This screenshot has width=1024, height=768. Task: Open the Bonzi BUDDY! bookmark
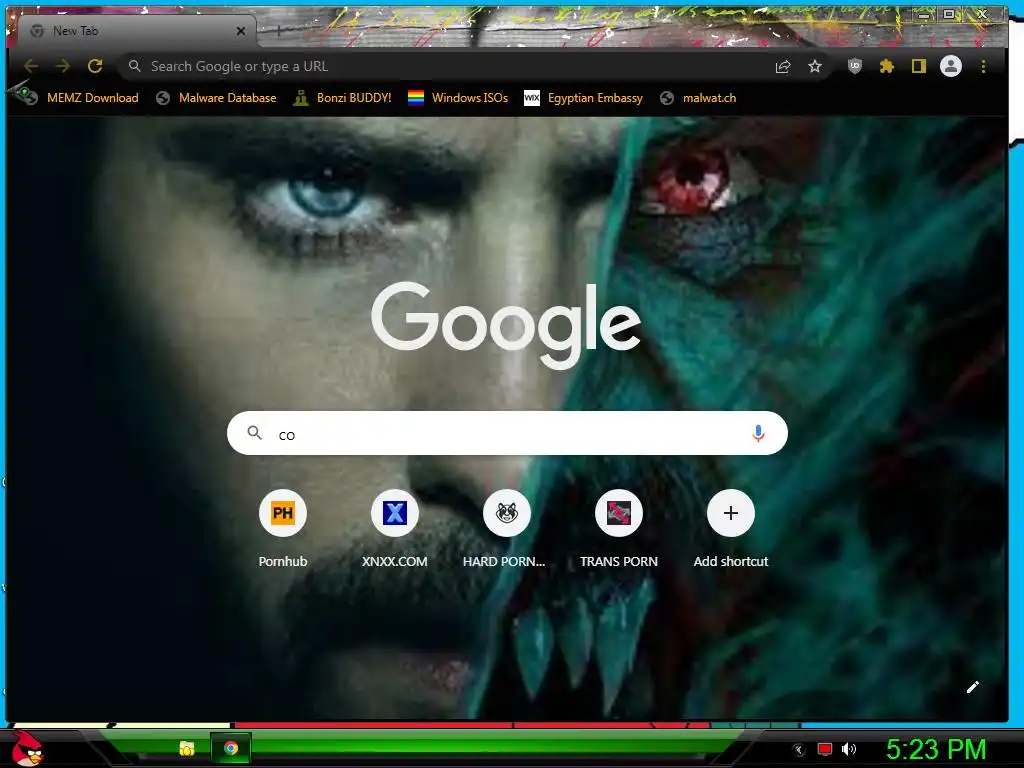(x=343, y=98)
